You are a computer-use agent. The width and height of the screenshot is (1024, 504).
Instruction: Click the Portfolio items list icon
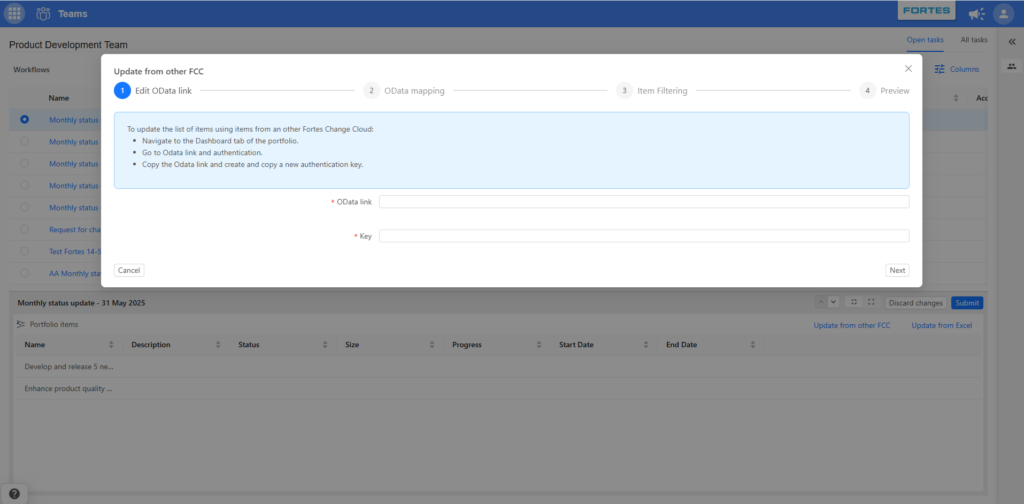(21, 324)
